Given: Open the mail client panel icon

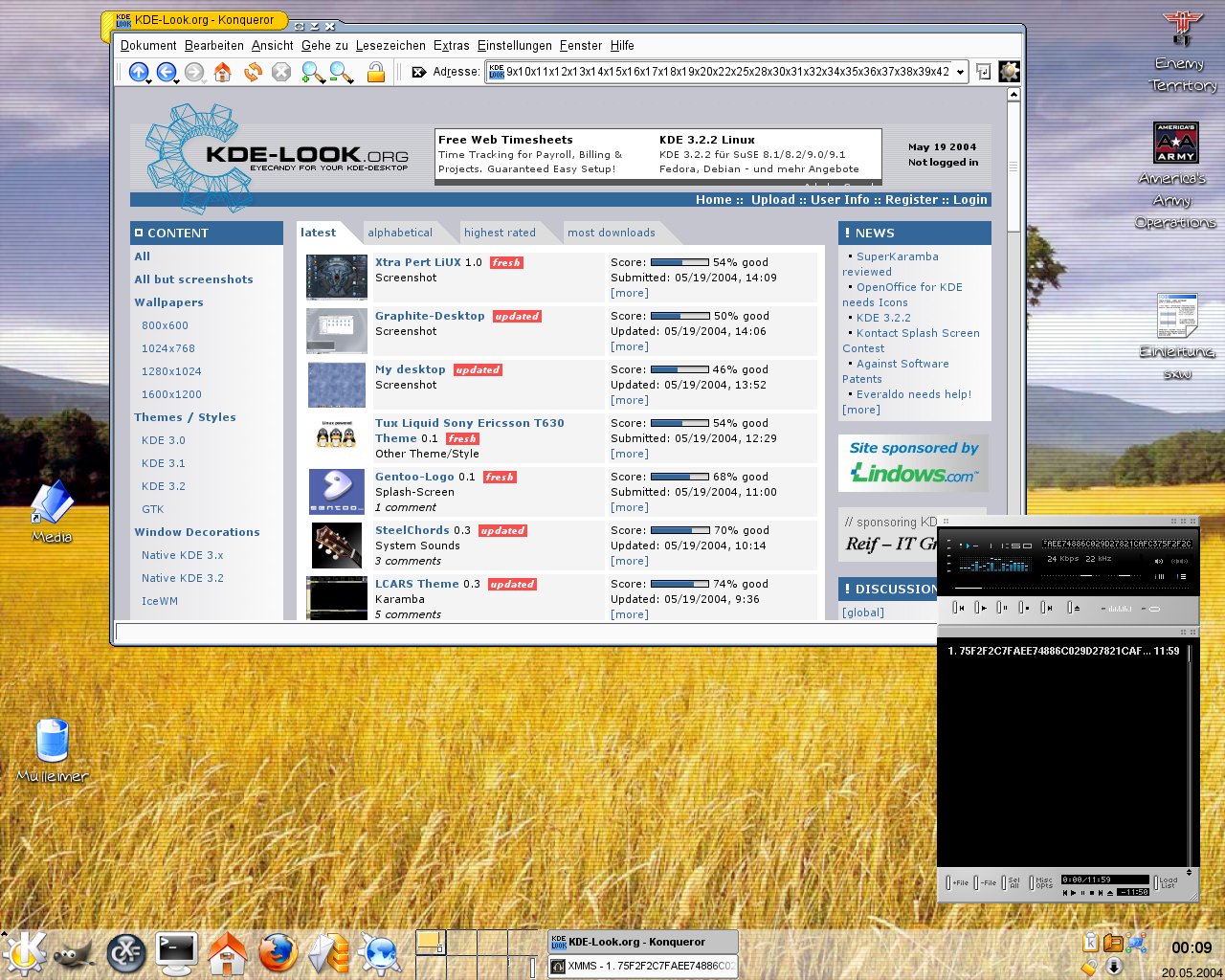Looking at the screenshot, I should point(328,952).
